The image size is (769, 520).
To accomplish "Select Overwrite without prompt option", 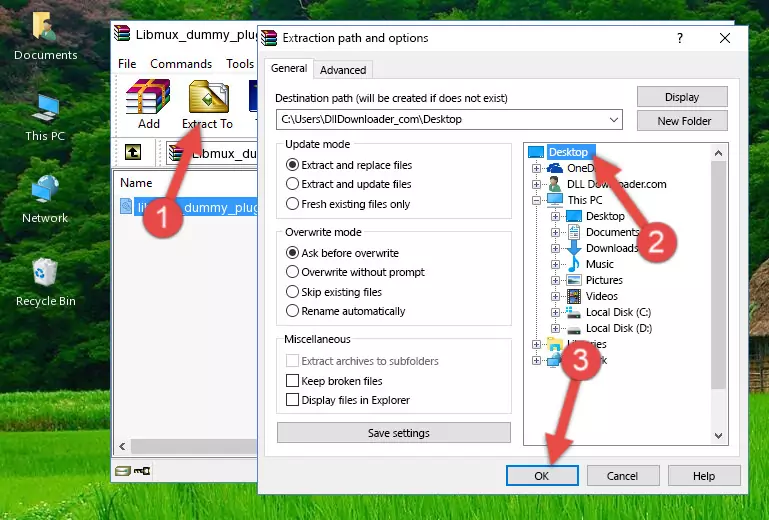I will tap(356, 272).
